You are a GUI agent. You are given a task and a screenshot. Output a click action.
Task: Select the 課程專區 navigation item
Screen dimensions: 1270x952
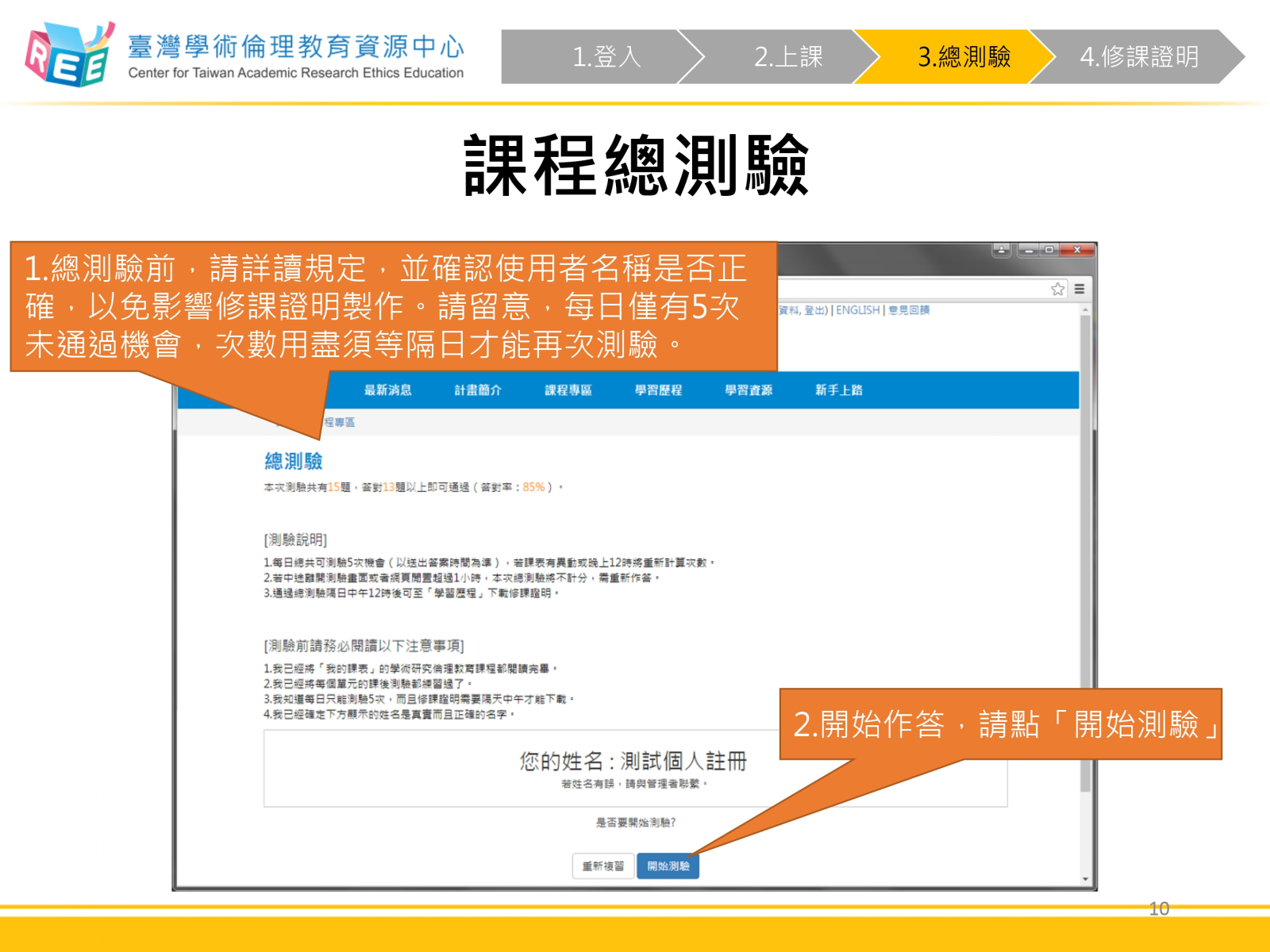(x=568, y=390)
